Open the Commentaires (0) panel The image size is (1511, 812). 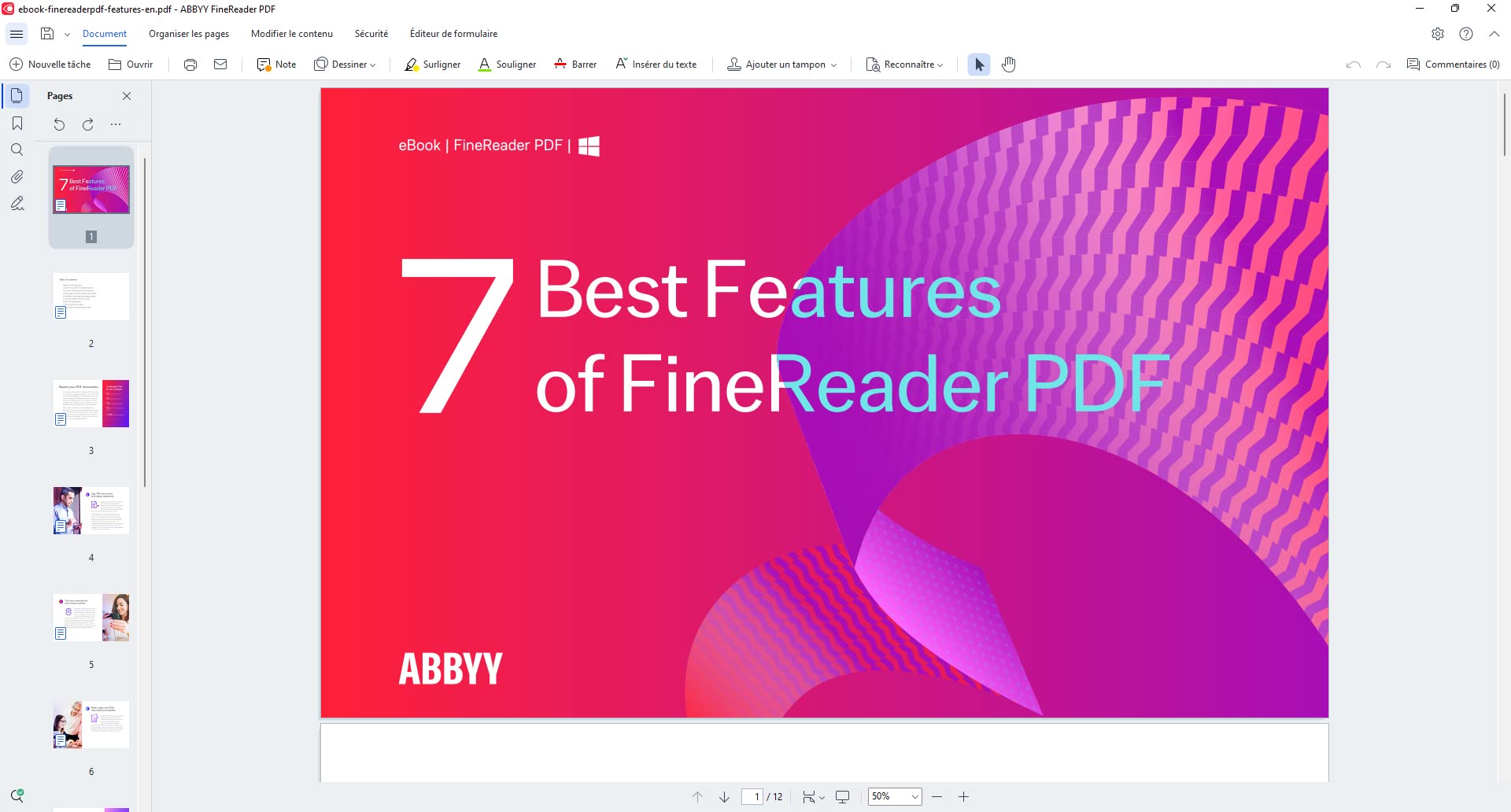point(1454,65)
